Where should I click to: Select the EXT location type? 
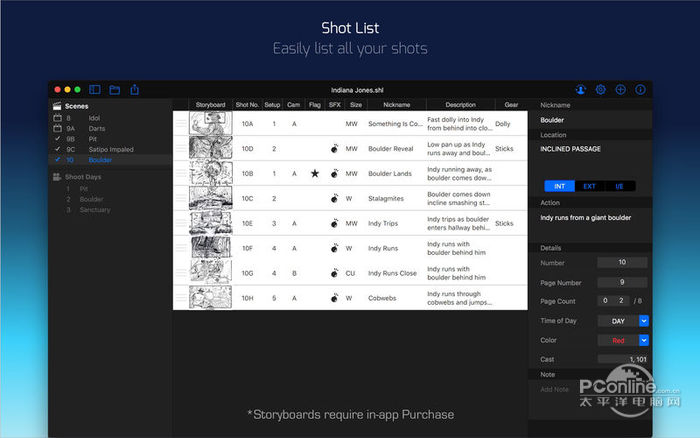coord(589,186)
